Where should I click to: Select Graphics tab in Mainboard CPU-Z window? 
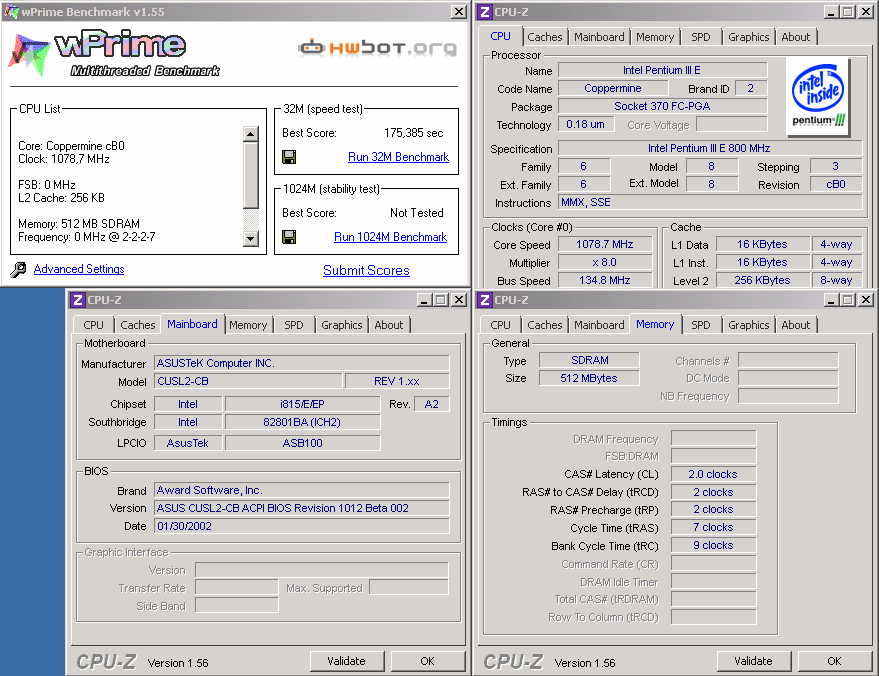tap(341, 325)
